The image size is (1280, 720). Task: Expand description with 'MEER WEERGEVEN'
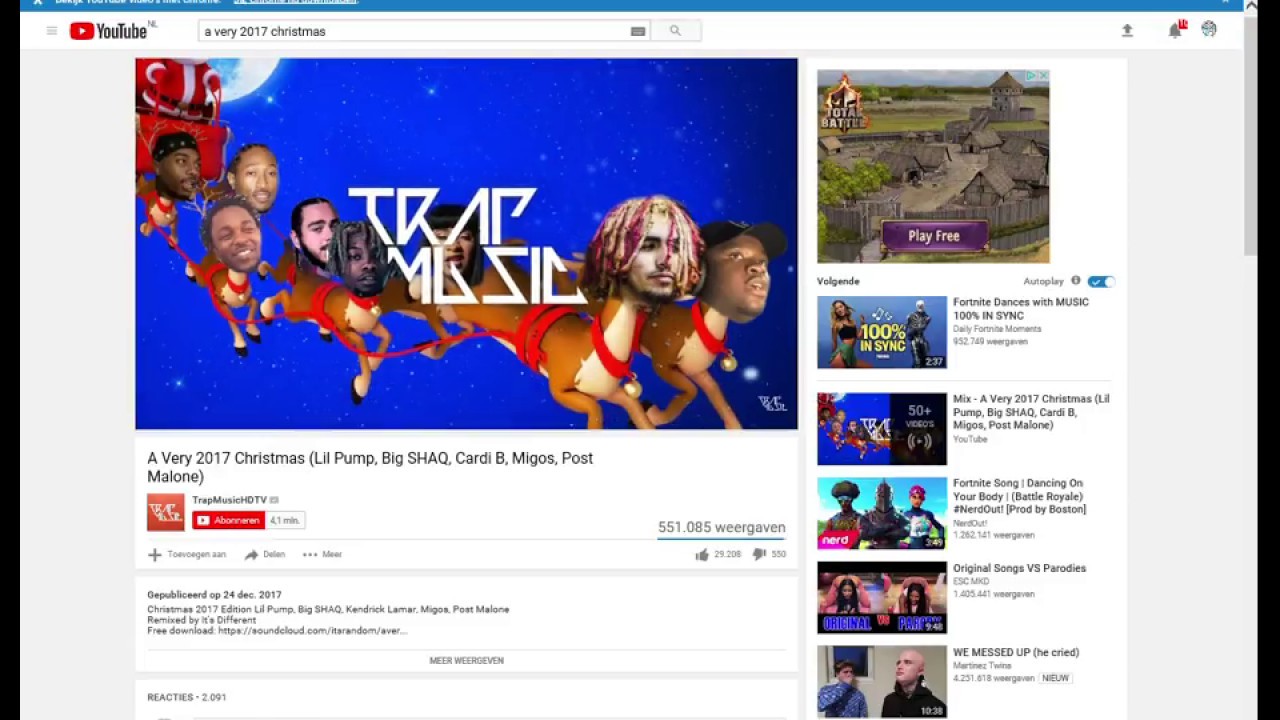[x=466, y=661]
